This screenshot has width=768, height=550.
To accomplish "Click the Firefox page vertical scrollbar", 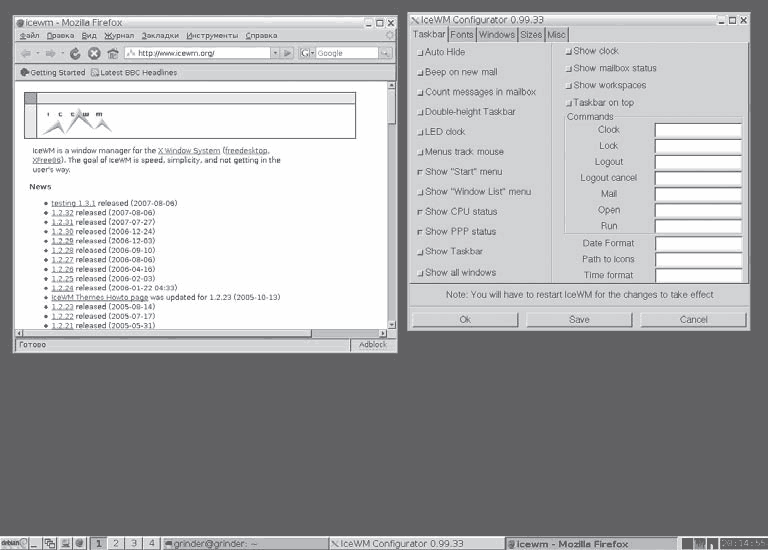I will (x=391, y=200).
